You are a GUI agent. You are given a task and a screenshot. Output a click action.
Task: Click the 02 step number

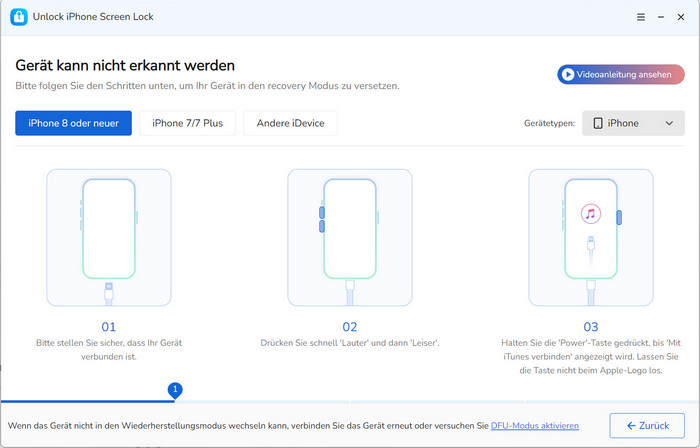350,327
